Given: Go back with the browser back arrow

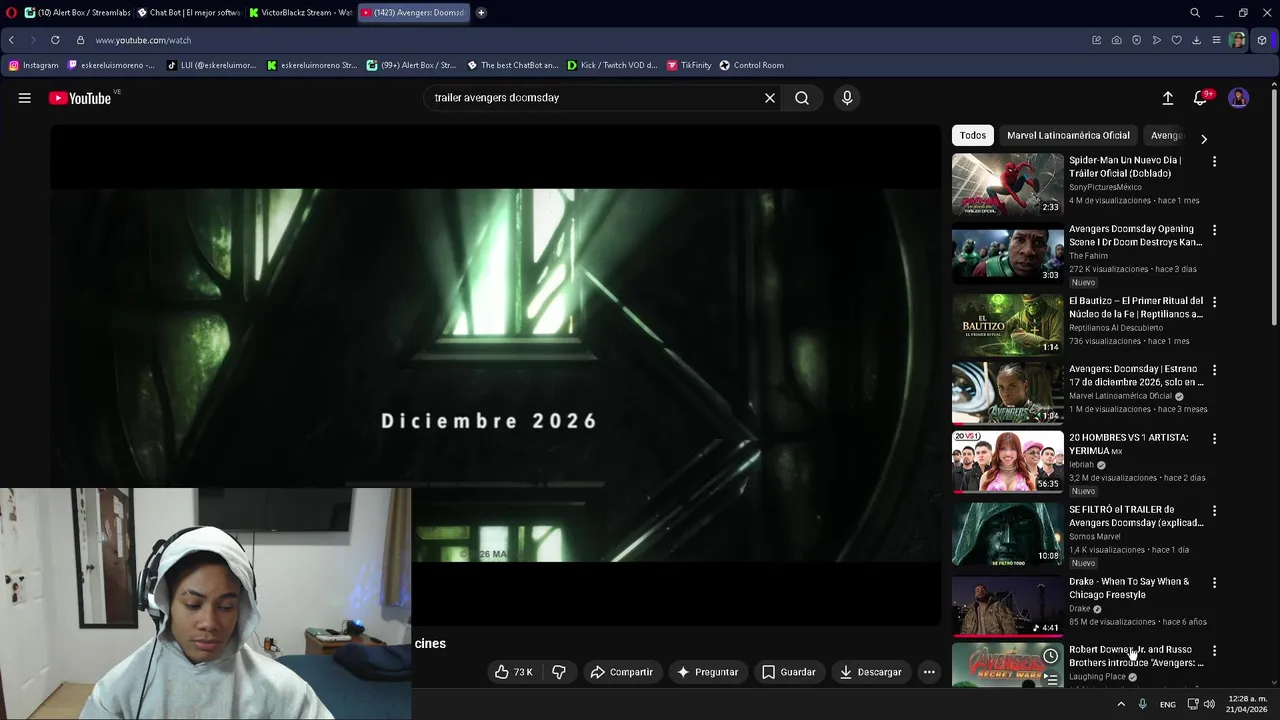Looking at the screenshot, I should coord(11,40).
